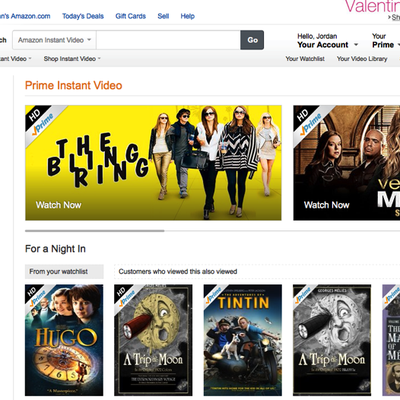Open the Help link

pyautogui.click(x=187, y=16)
